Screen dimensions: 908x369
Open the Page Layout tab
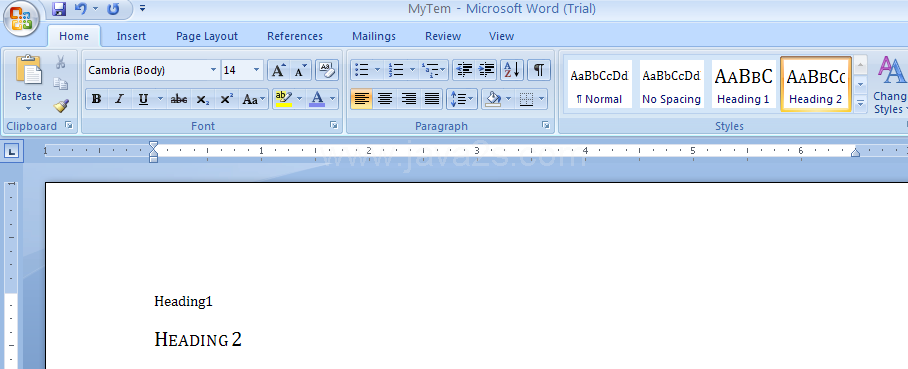pyautogui.click(x=207, y=36)
